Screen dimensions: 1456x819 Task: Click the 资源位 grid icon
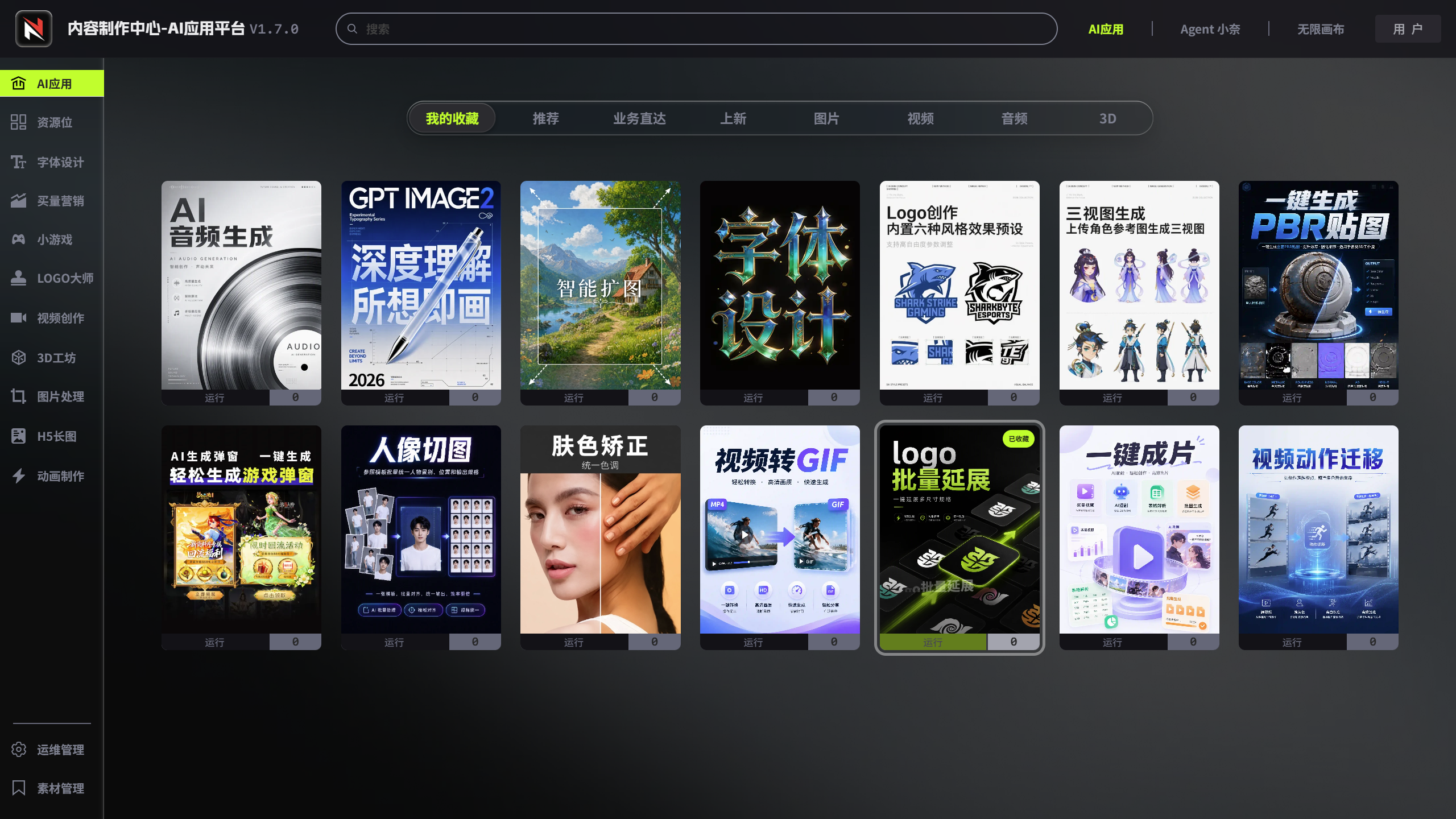coord(18,122)
